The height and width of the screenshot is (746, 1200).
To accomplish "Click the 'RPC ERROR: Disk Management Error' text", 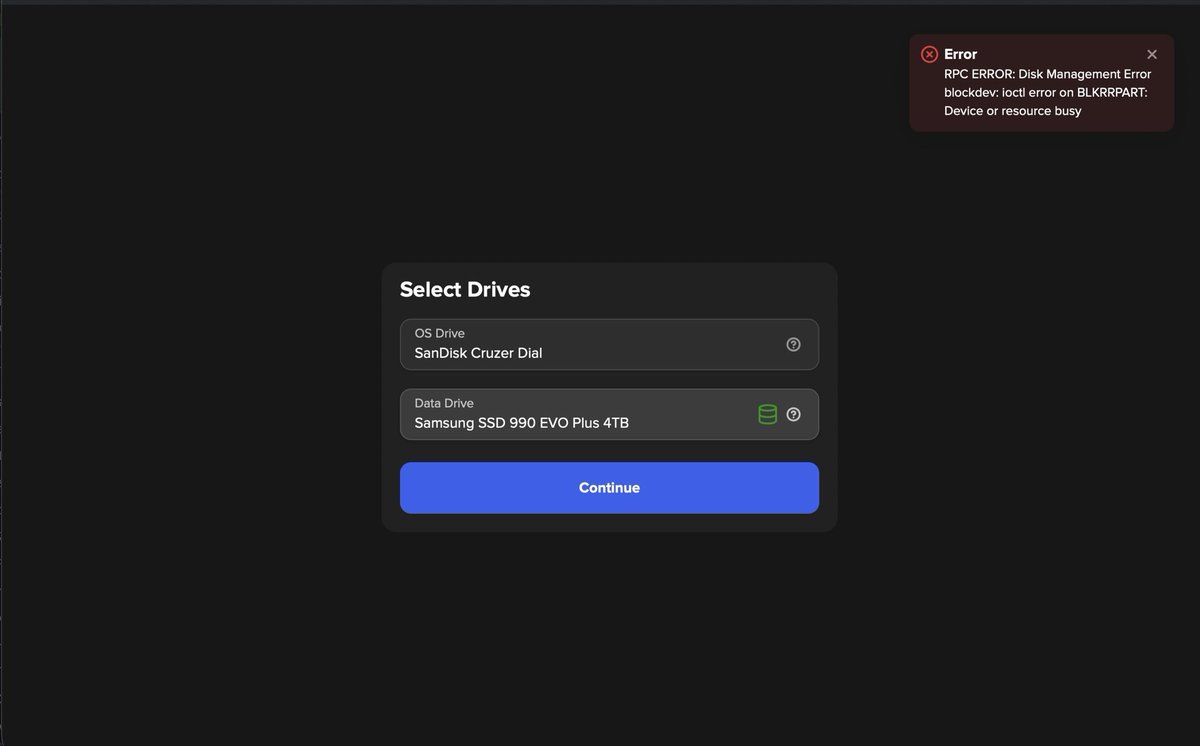I will click(1047, 74).
